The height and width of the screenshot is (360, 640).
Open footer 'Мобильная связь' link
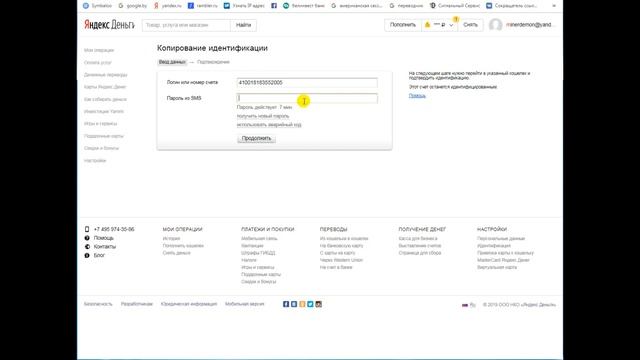tap(259, 238)
